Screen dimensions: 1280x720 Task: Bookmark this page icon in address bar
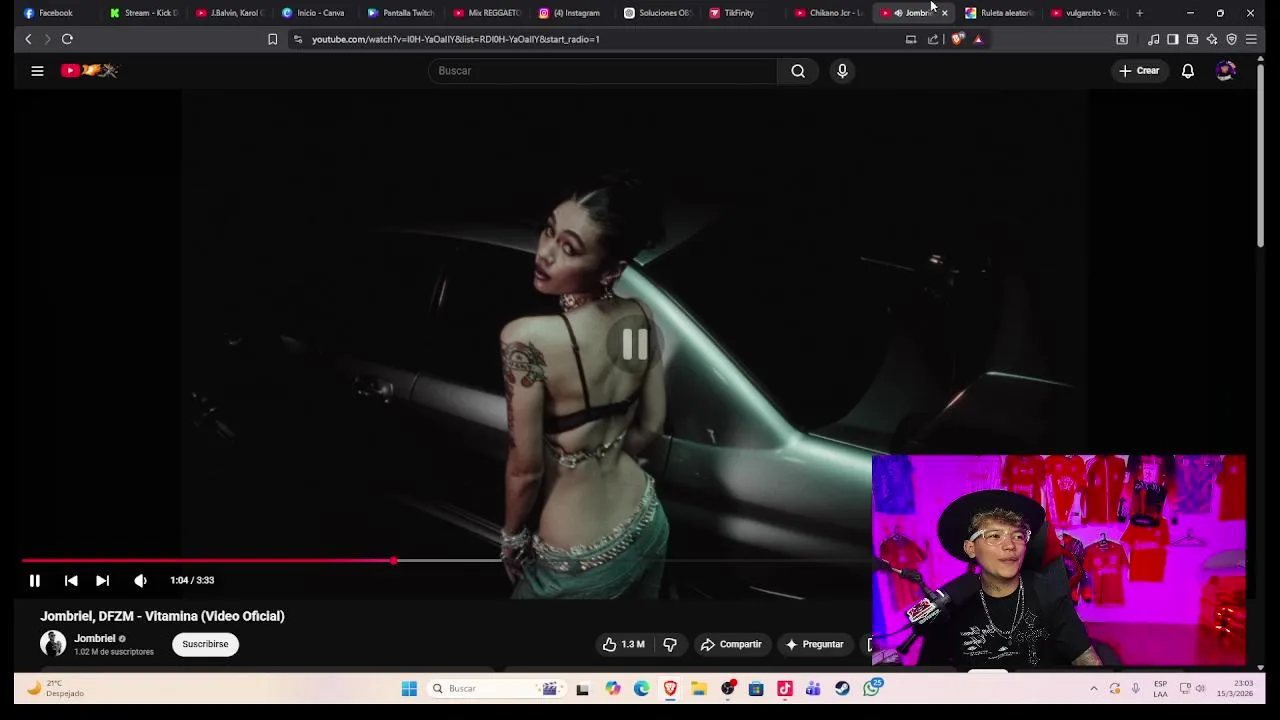(272, 39)
